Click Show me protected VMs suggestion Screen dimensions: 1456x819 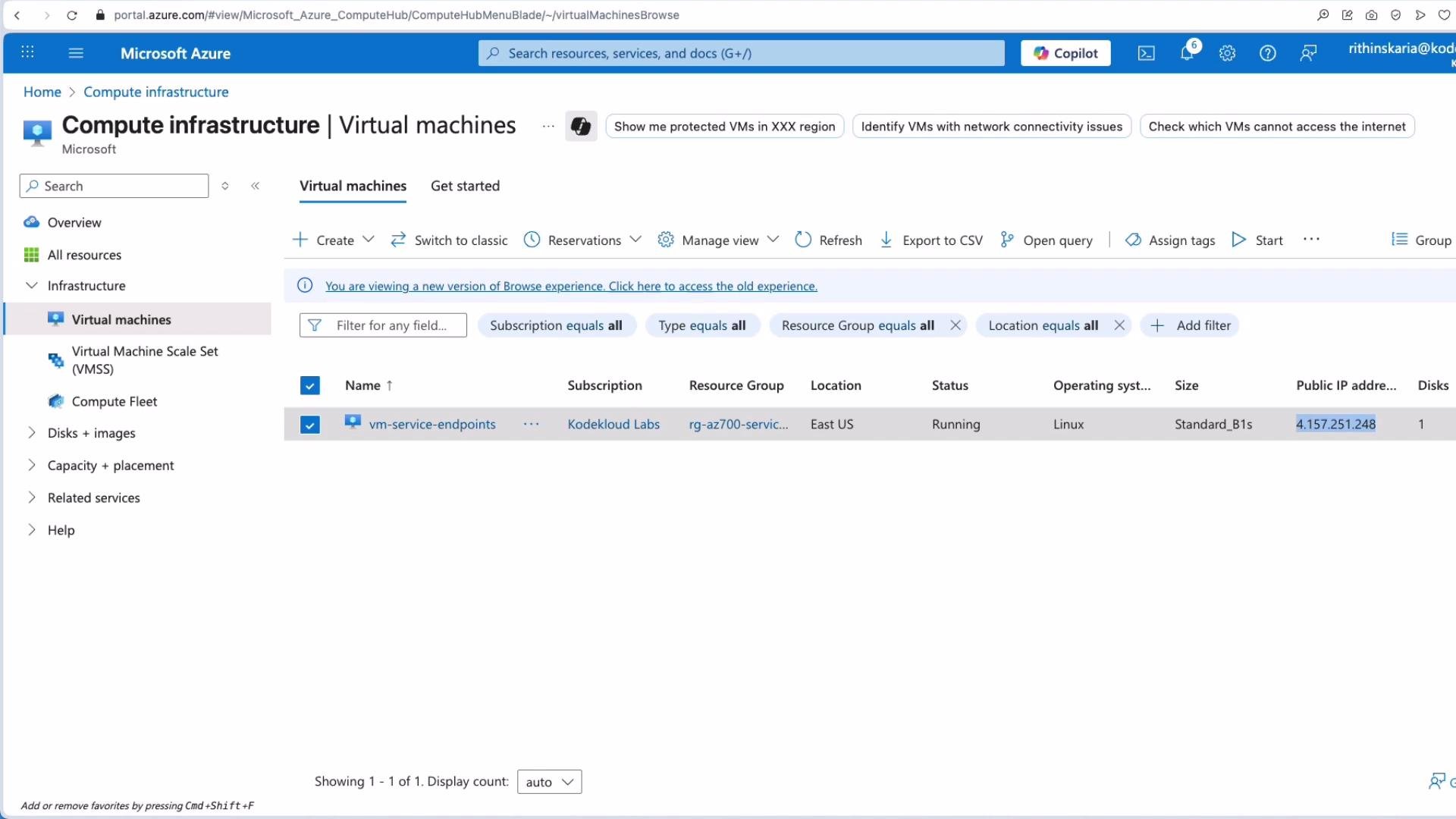point(724,126)
